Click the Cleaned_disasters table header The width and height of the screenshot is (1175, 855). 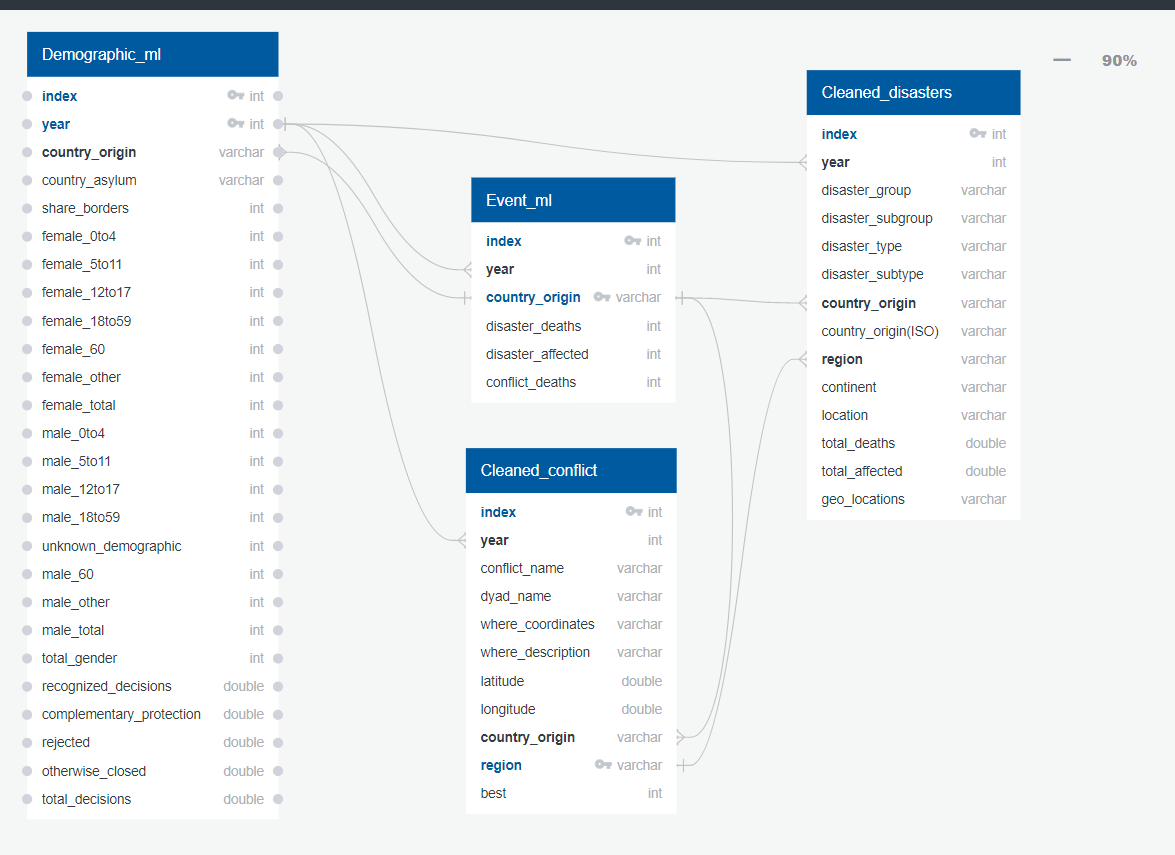[912, 92]
